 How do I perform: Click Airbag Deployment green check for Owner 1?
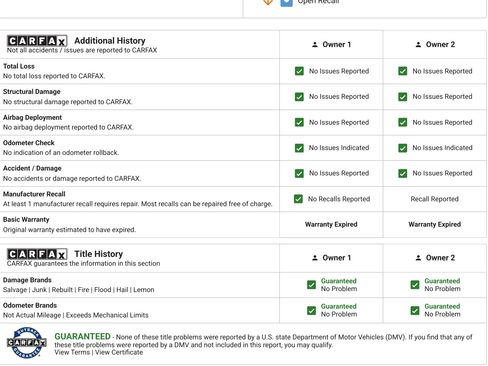[x=299, y=122]
